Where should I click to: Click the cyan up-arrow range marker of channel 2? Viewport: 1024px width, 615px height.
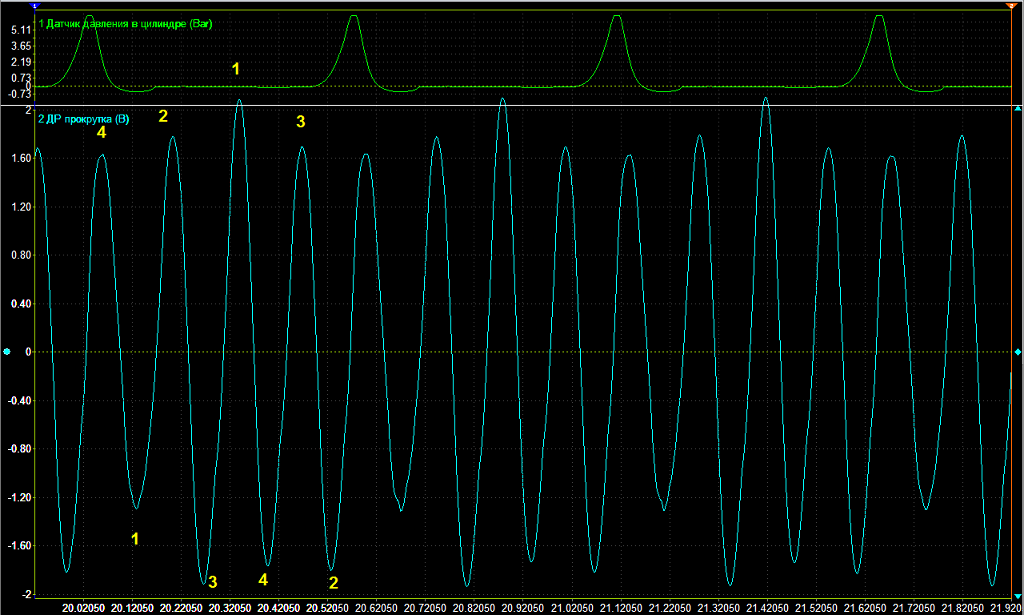click(1017, 109)
